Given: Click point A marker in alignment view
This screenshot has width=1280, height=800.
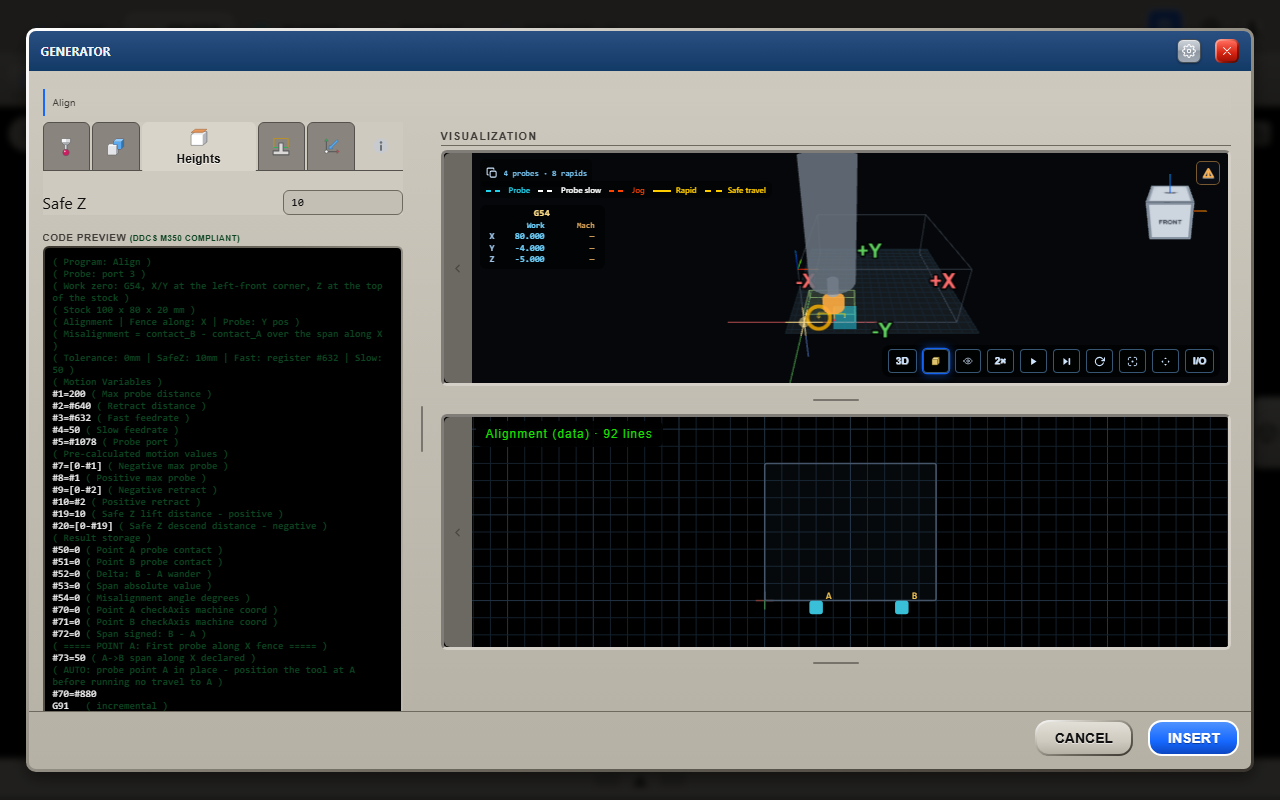Looking at the screenshot, I should [816, 607].
